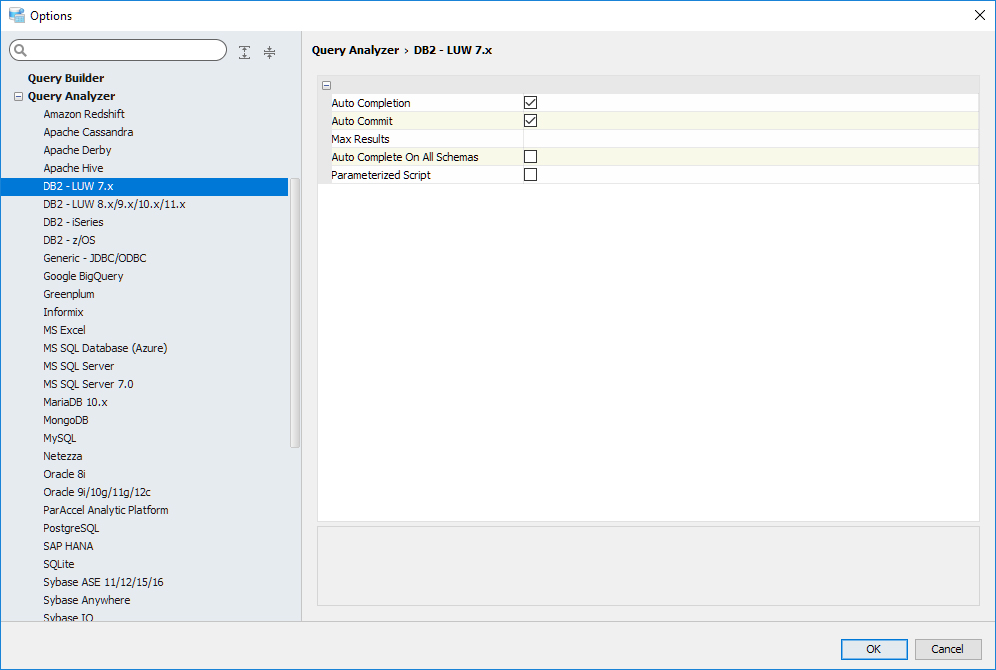The height and width of the screenshot is (670, 996).
Task: Uncheck the Auto Commit checkbox
Action: pyautogui.click(x=531, y=121)
